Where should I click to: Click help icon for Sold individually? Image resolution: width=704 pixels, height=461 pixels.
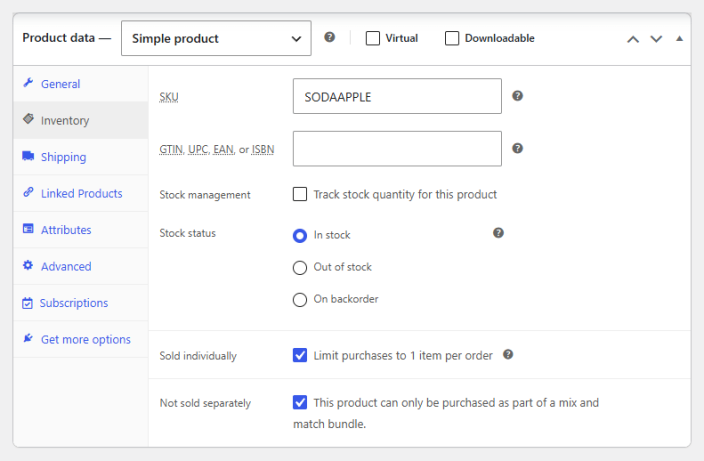508,355
